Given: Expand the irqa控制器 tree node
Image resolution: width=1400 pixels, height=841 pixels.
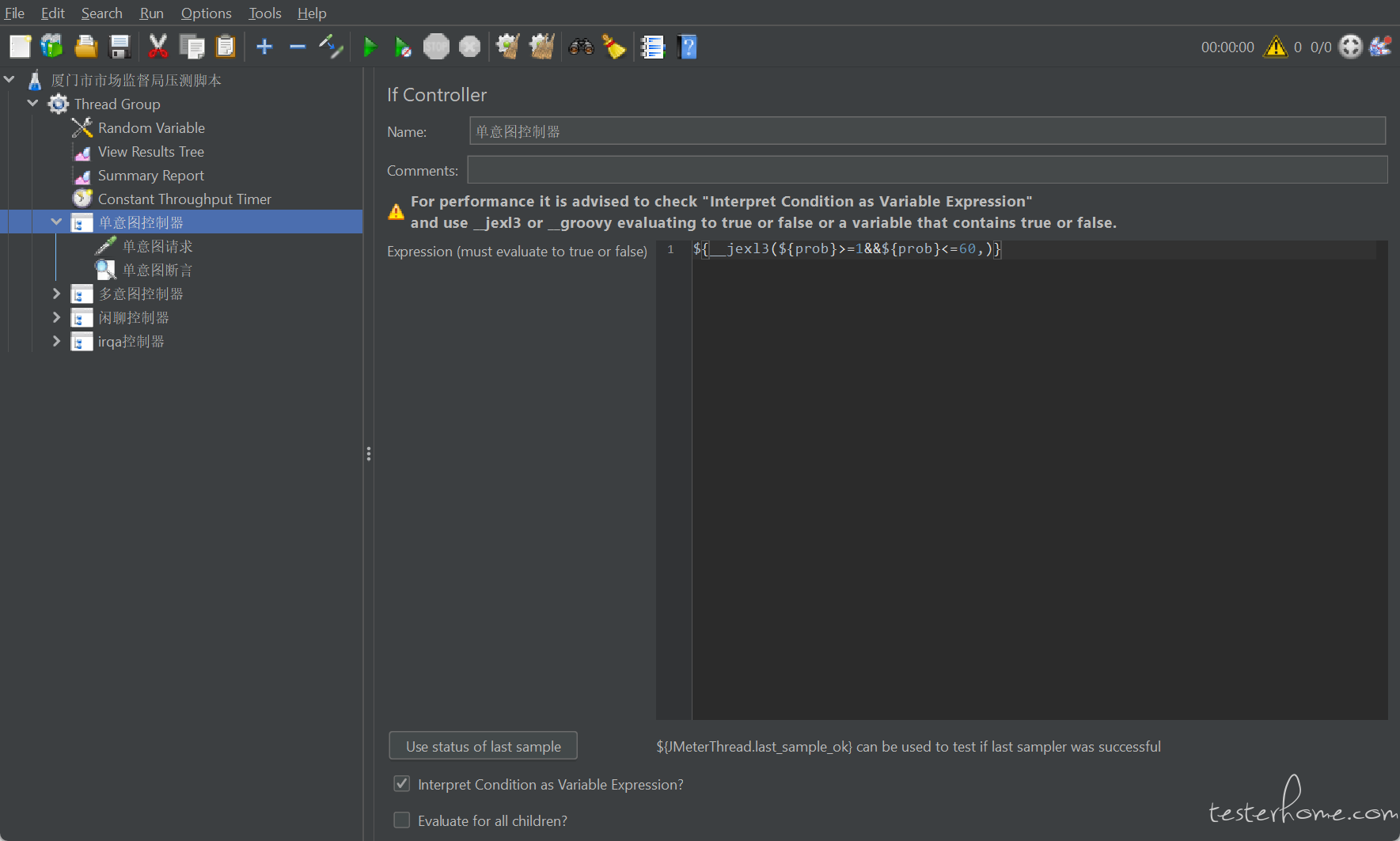Looking at the screenshot, I should [56, 342].
